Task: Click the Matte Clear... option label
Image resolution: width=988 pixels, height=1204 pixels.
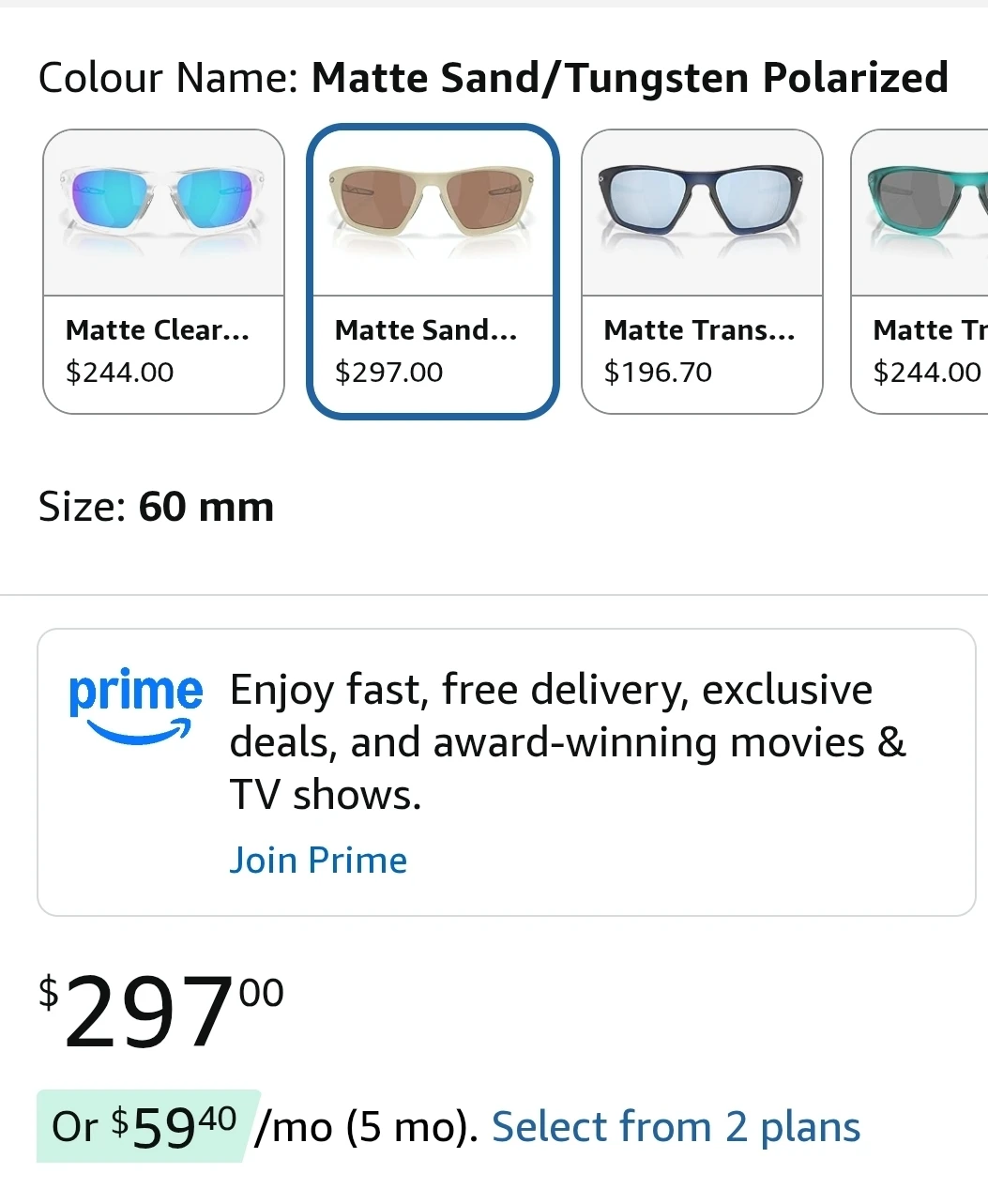Action: (158, 330)
